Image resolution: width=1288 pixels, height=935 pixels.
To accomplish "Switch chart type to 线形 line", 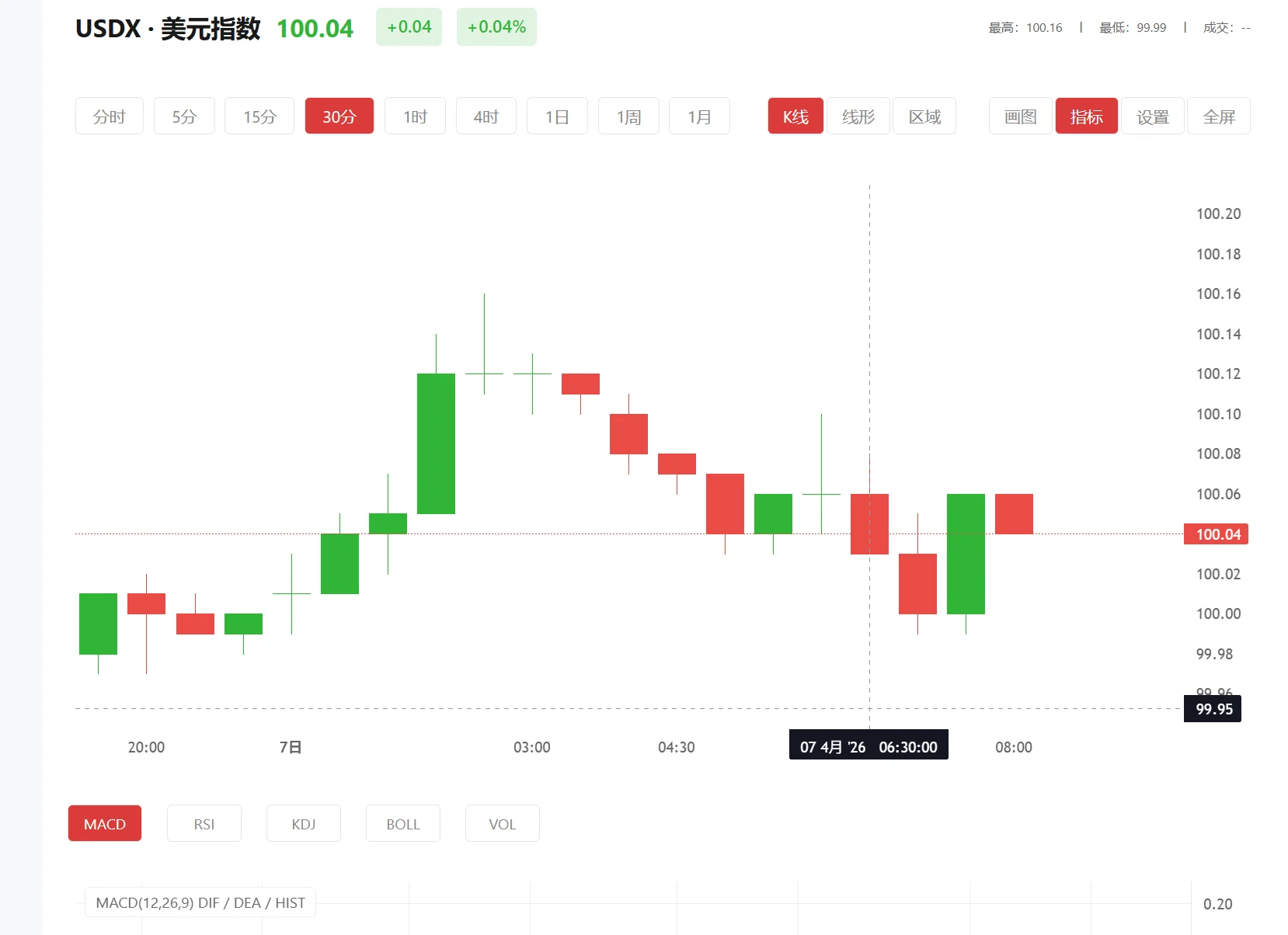I will click(x=858, y=116).
